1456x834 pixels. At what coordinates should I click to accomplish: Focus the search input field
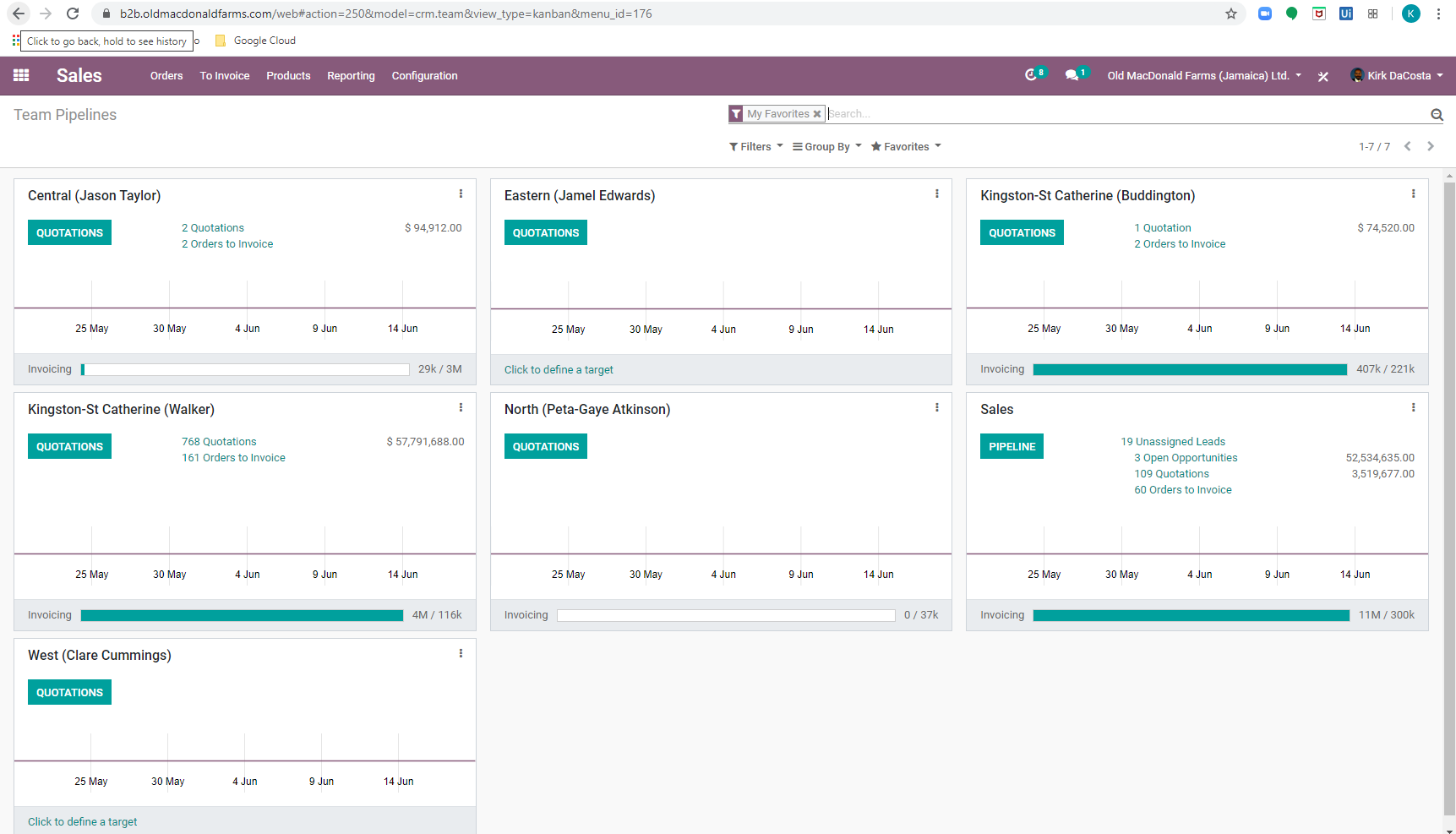click(x=1124, y=114)
